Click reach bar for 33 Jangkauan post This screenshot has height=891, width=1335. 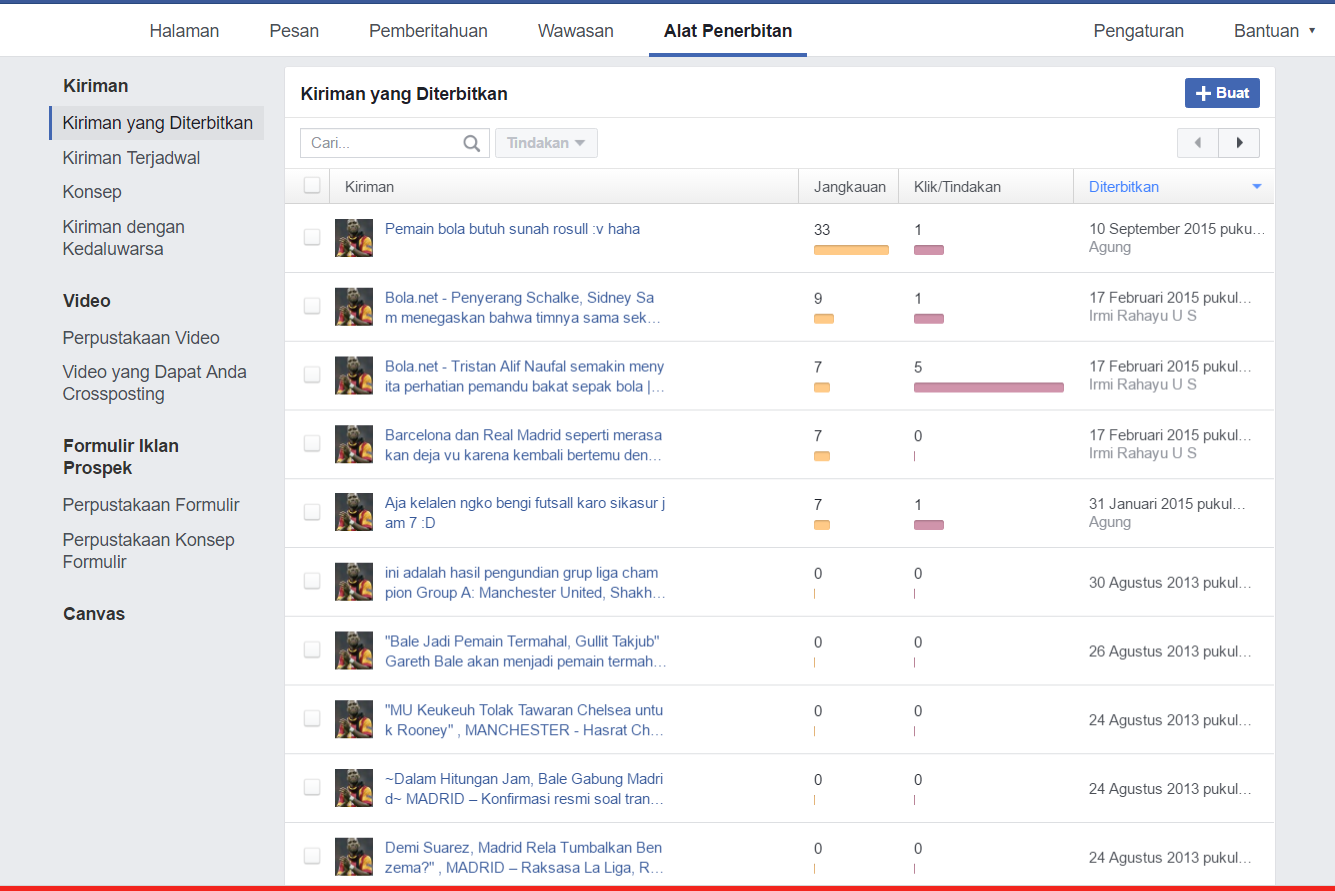(851, 250)
